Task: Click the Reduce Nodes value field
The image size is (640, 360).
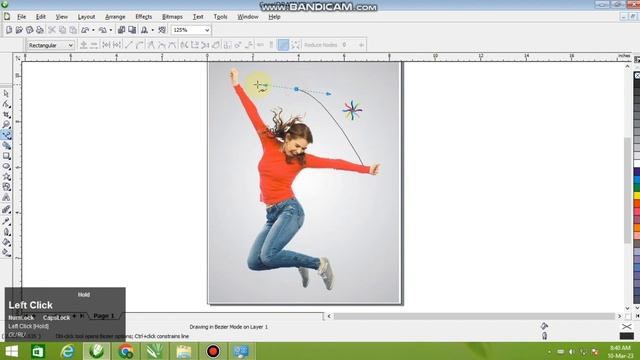Action: (349, 45)
